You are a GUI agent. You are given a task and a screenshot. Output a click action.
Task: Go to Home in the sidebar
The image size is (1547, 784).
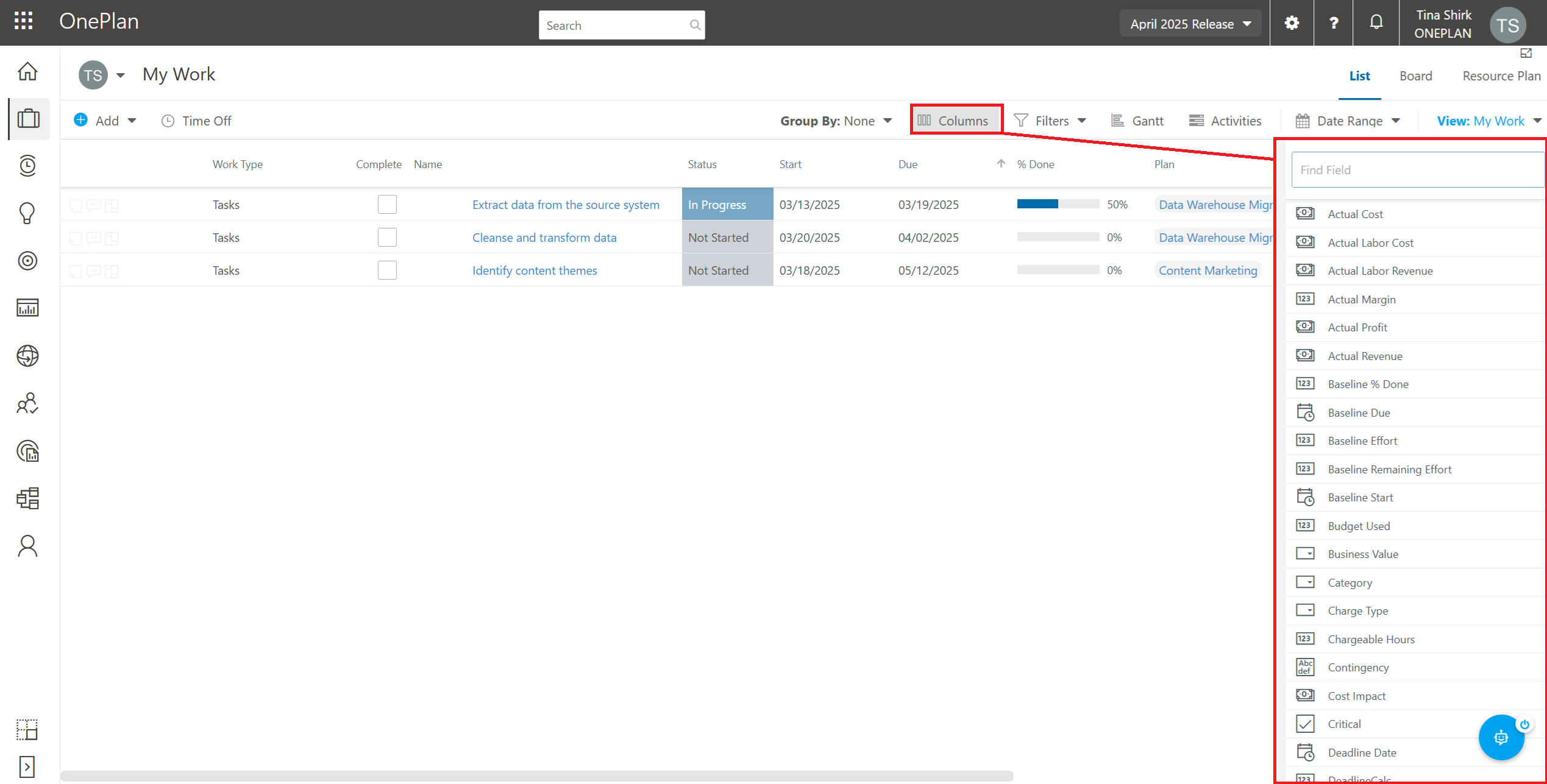point(27,71)
